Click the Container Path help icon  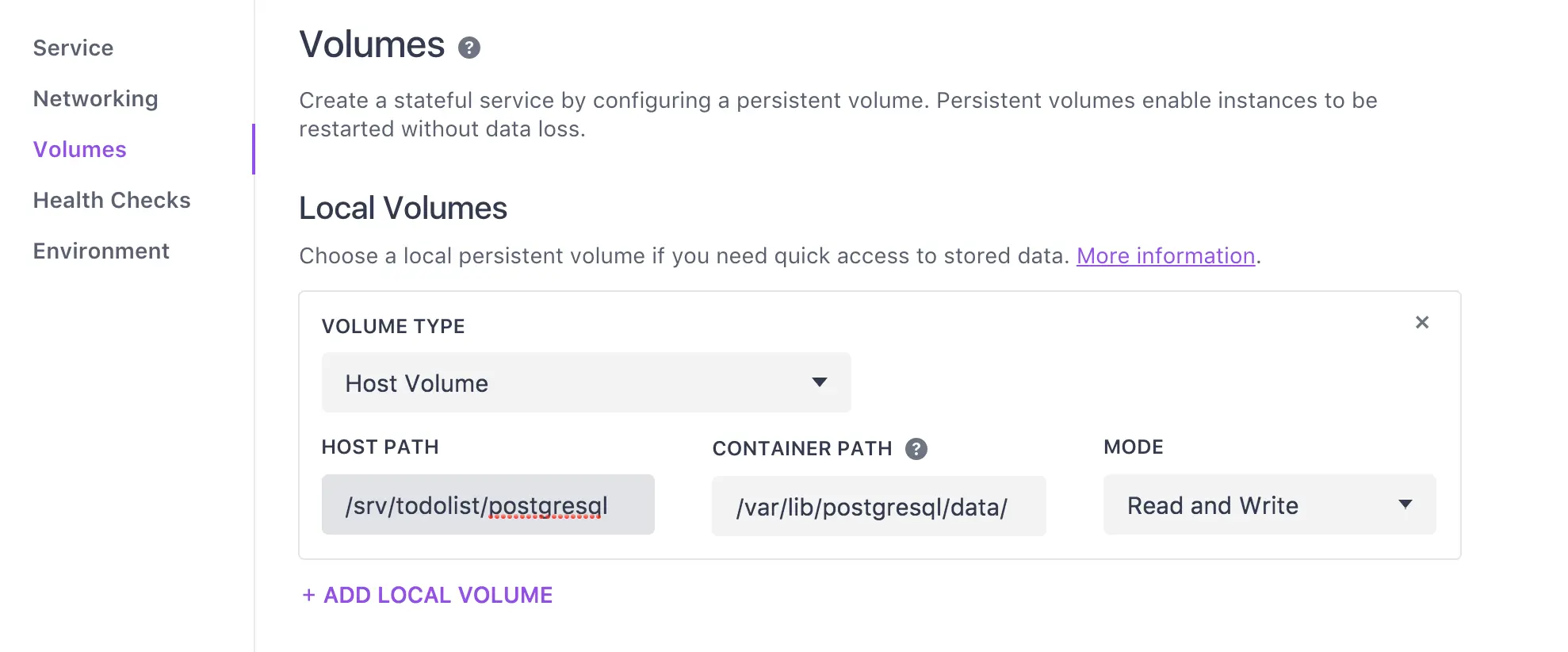point(916,449)
